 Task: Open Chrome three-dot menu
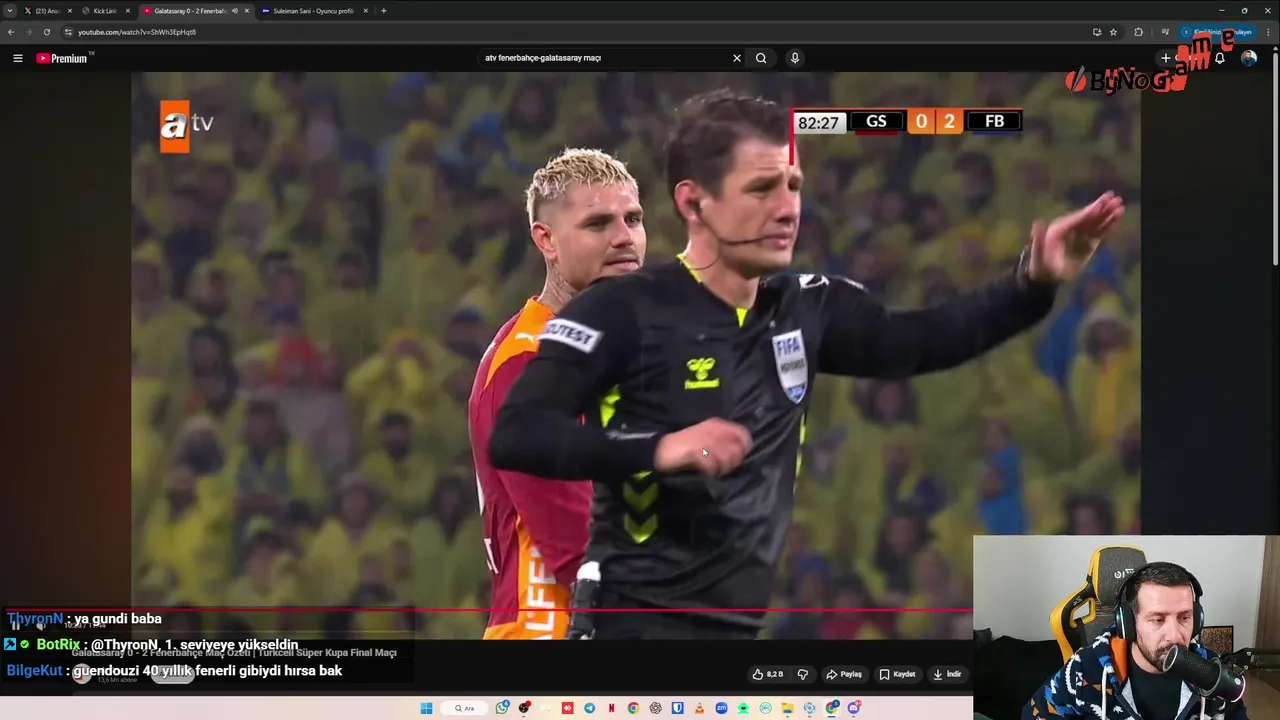(1269, 32)
